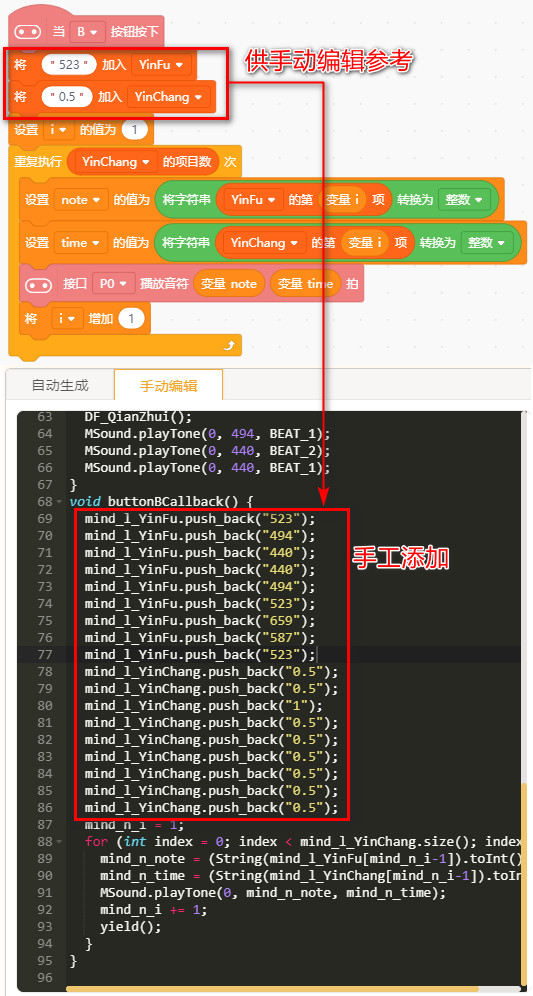Collapse the for loop fold arrow
The image size is (533, 996).
(x=59, y=842)
